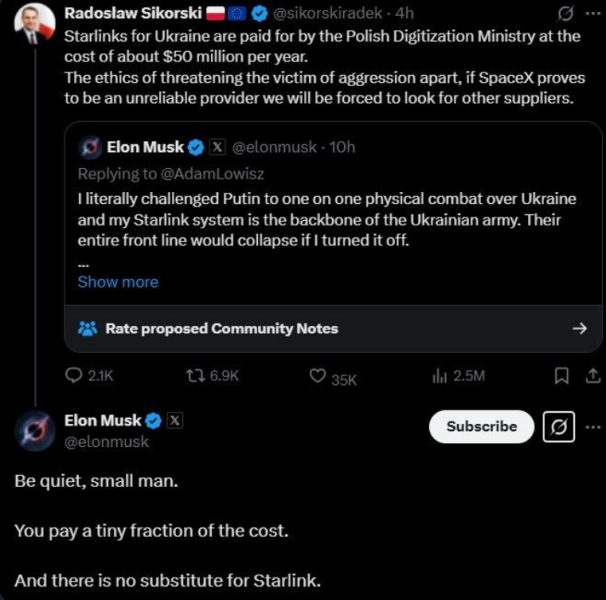This screenshot has height=600, width=606.
Task: Open more options on Sikorski's tweet
Action: 592,14
